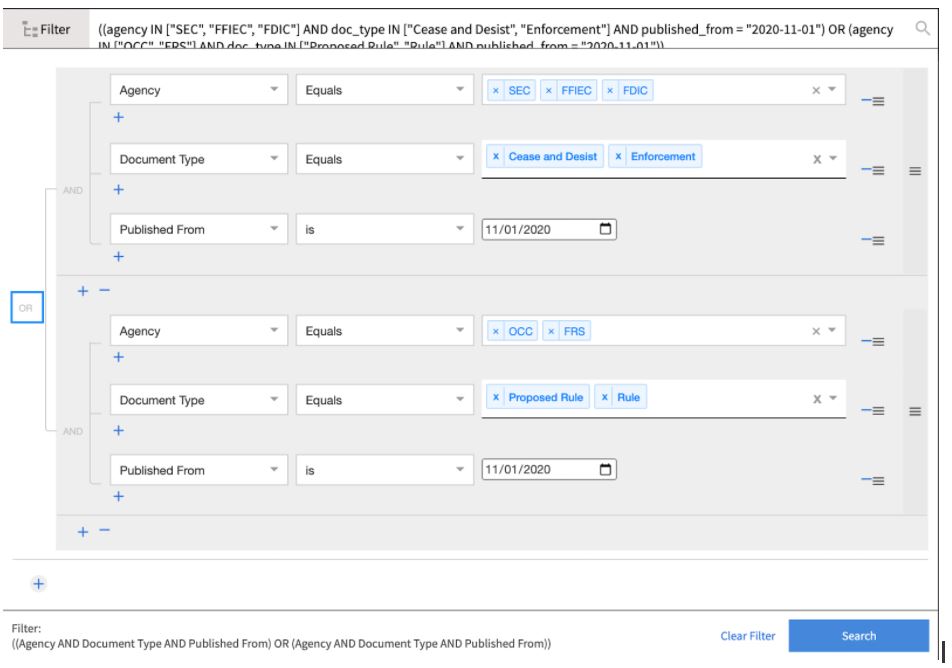This screenshot has height=668, width=952.
Task: Expand value list arrow for SEC FFIEC FDIC
Action: click(832, 89)
